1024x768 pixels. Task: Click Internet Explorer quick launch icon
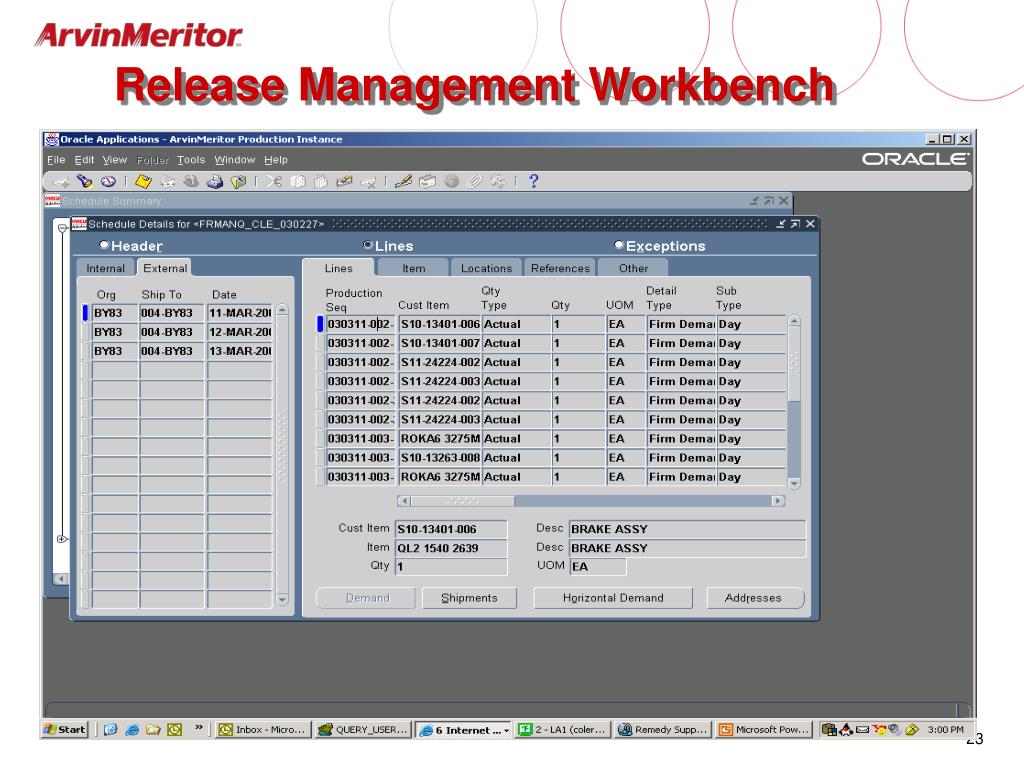pos(132,729)
